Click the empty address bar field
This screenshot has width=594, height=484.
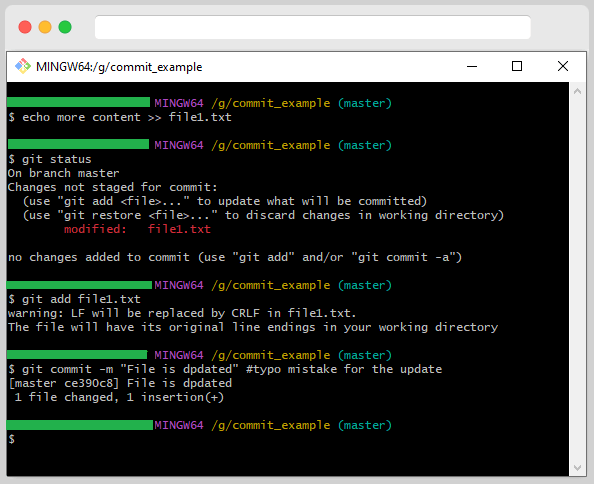pos(313,27)
